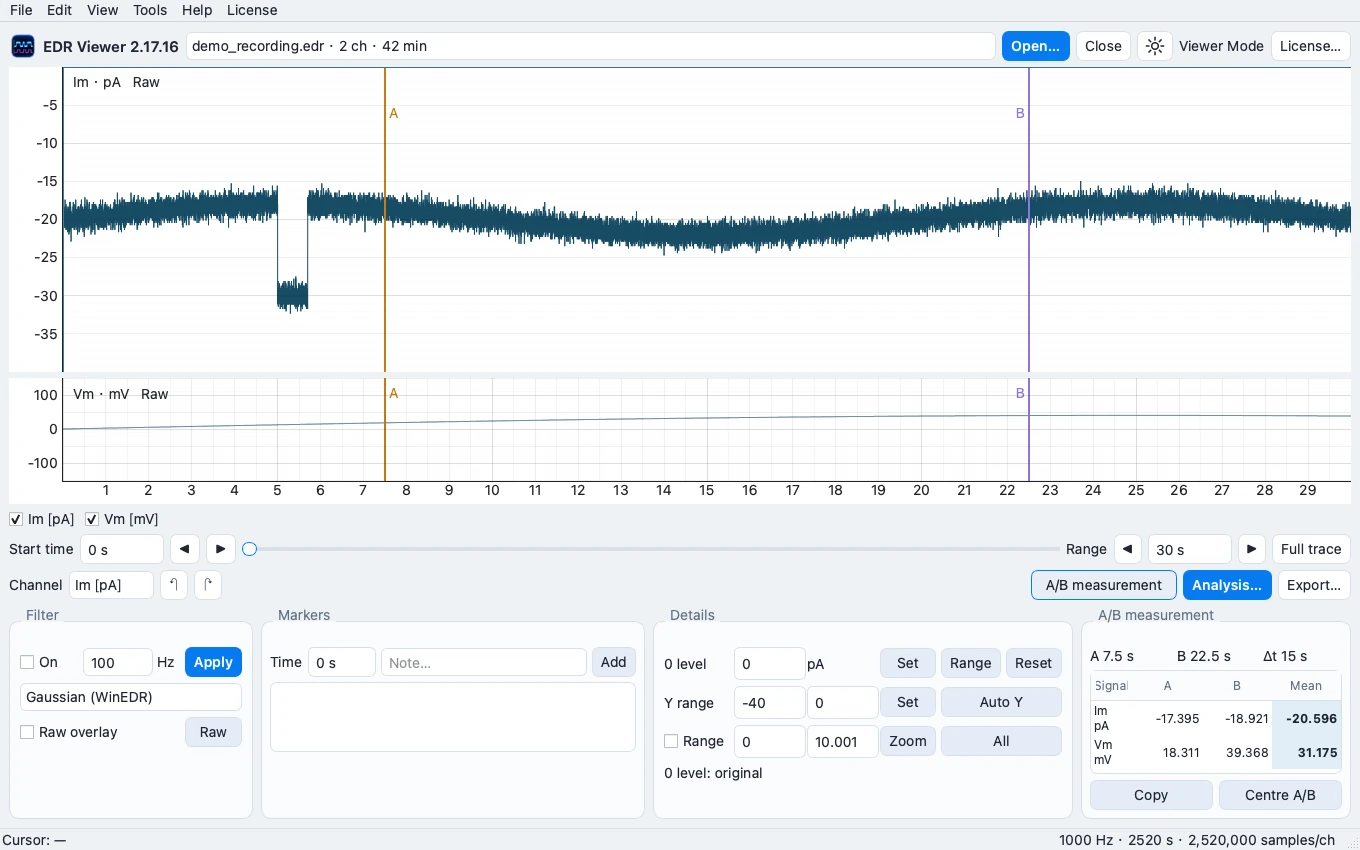Open Analysis... dialog
The height and width of the screenshot is (850, 1360).
pos(1227,585)
